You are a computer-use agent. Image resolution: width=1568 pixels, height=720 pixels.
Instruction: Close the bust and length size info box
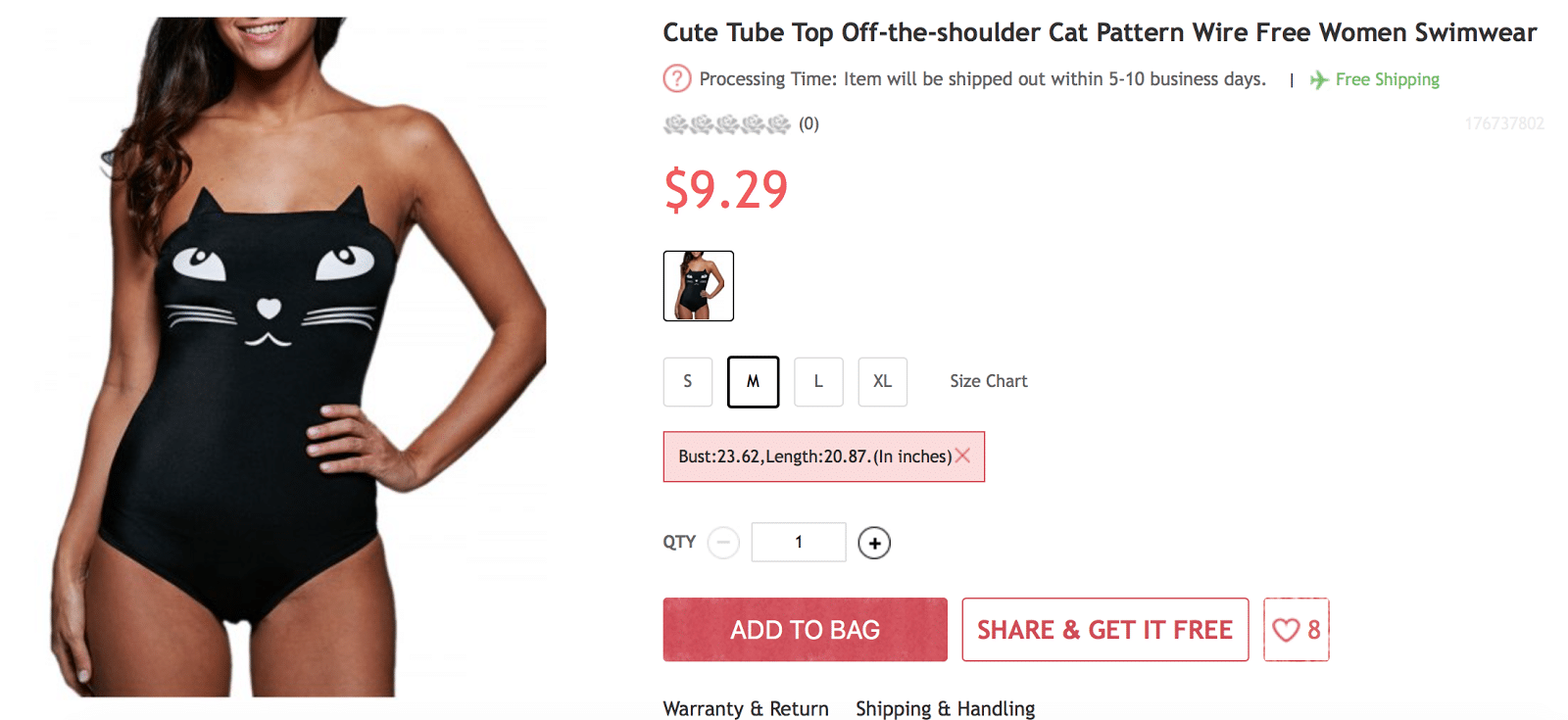click(x=962, y=456)
